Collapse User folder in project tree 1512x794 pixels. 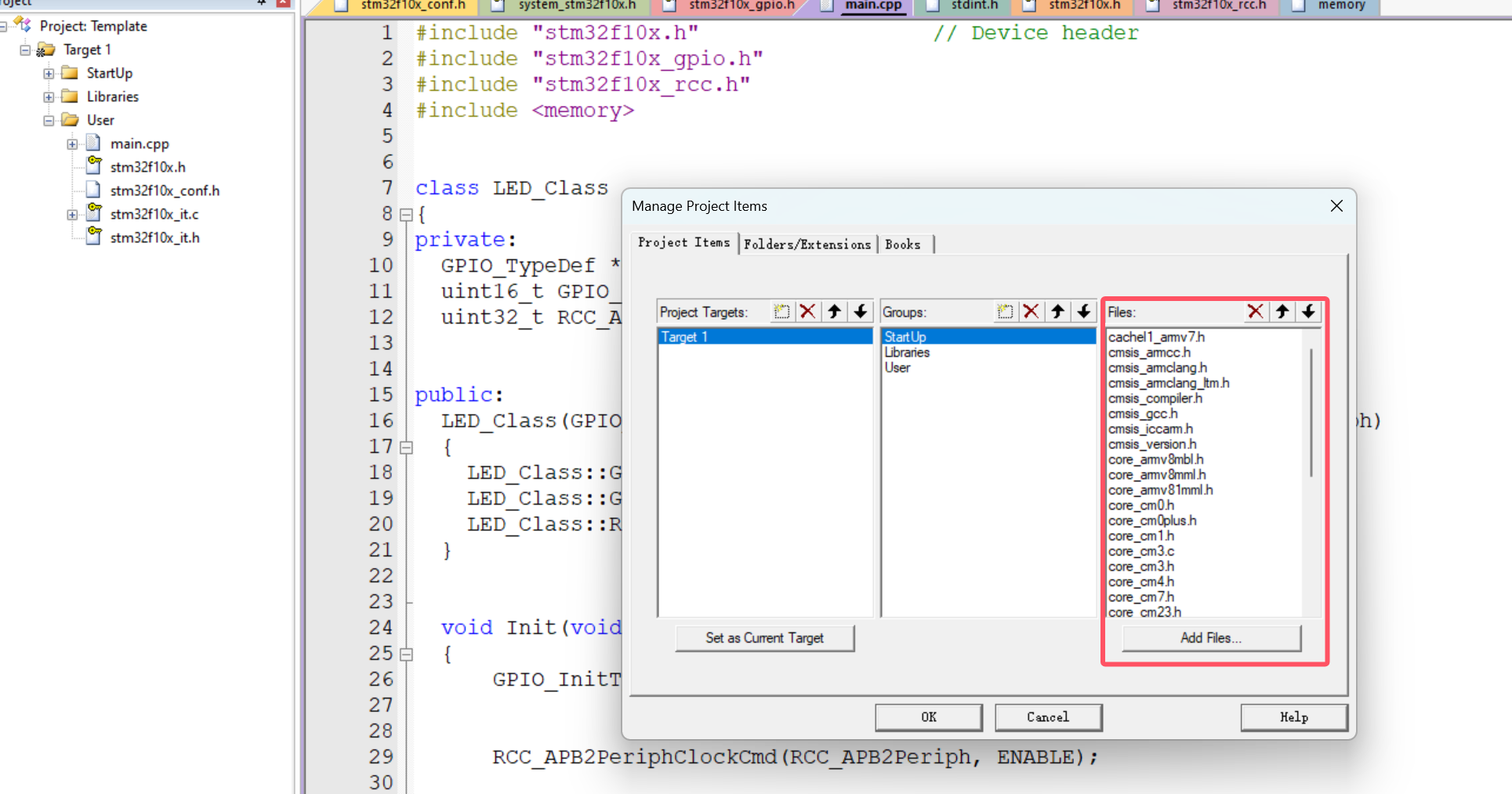[x=49, y=120]
